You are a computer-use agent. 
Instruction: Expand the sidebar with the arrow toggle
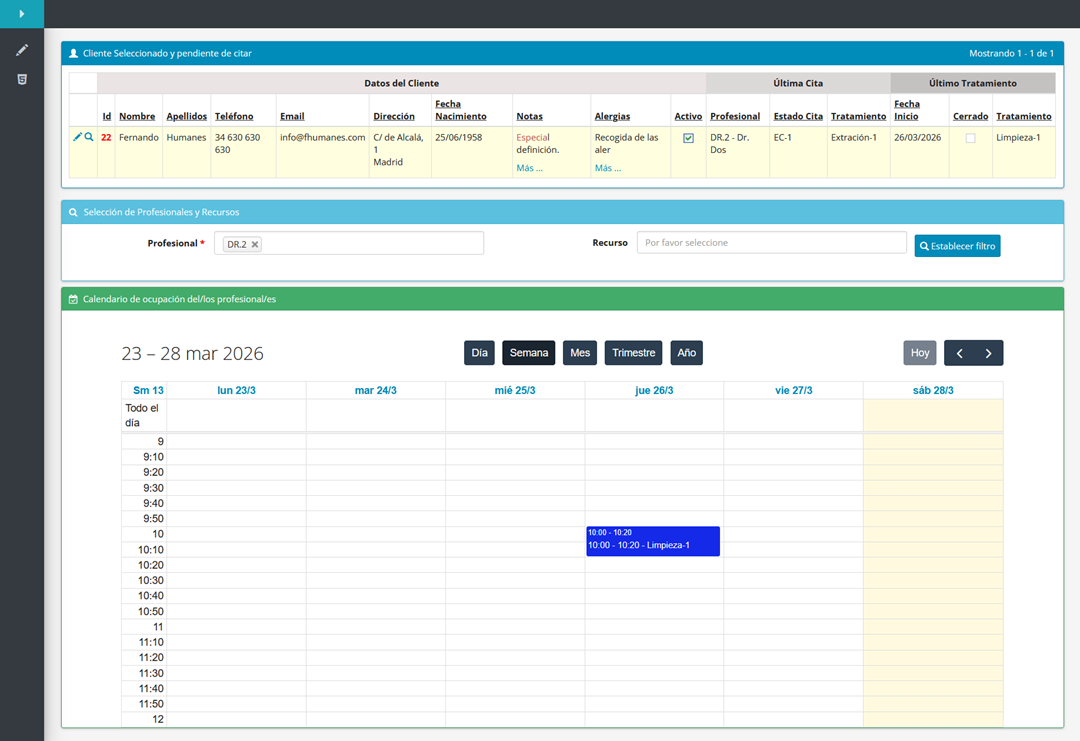[x=21, y=14]
